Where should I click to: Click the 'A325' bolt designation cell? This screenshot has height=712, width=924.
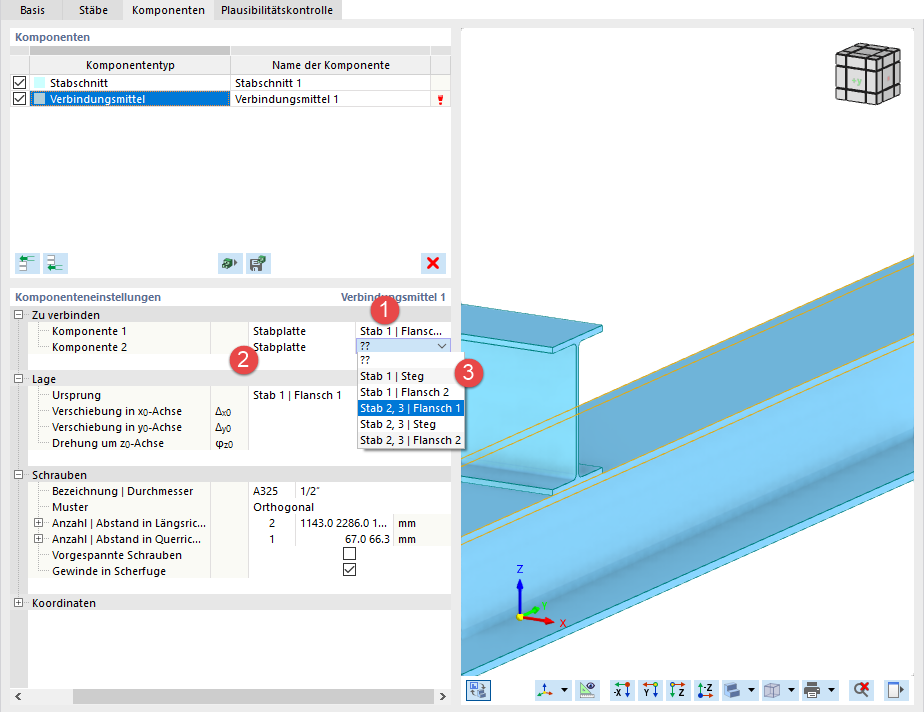271,491
